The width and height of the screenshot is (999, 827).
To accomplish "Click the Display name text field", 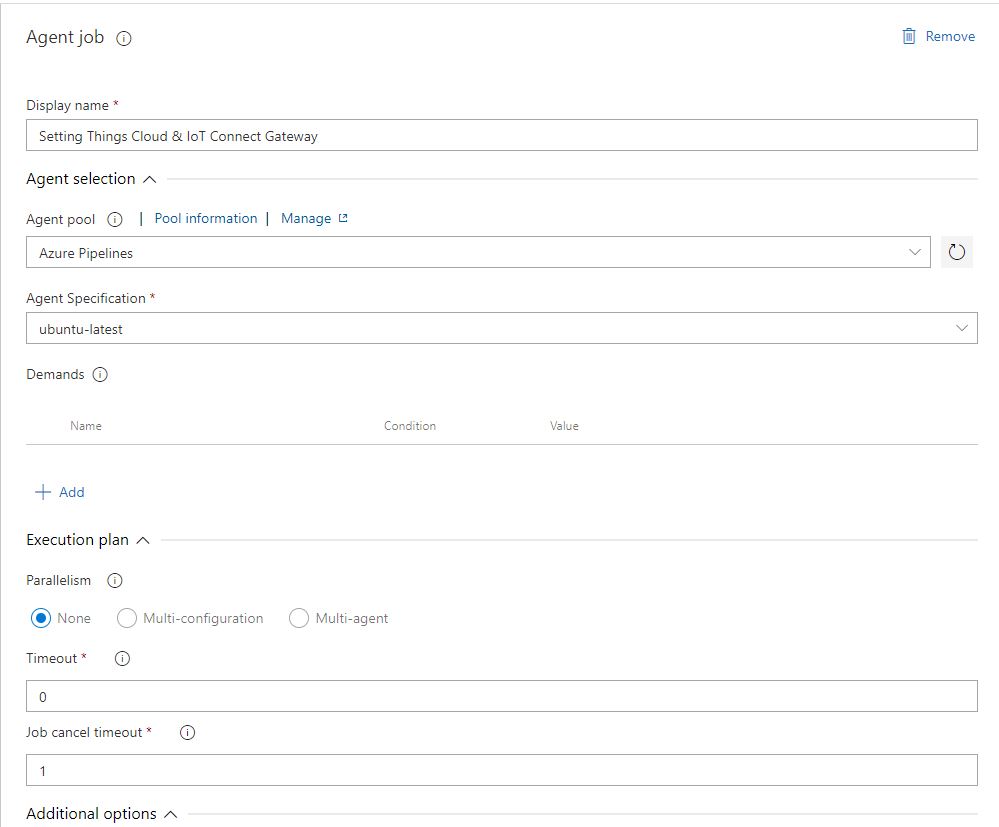I will click(x=501, y=136).
